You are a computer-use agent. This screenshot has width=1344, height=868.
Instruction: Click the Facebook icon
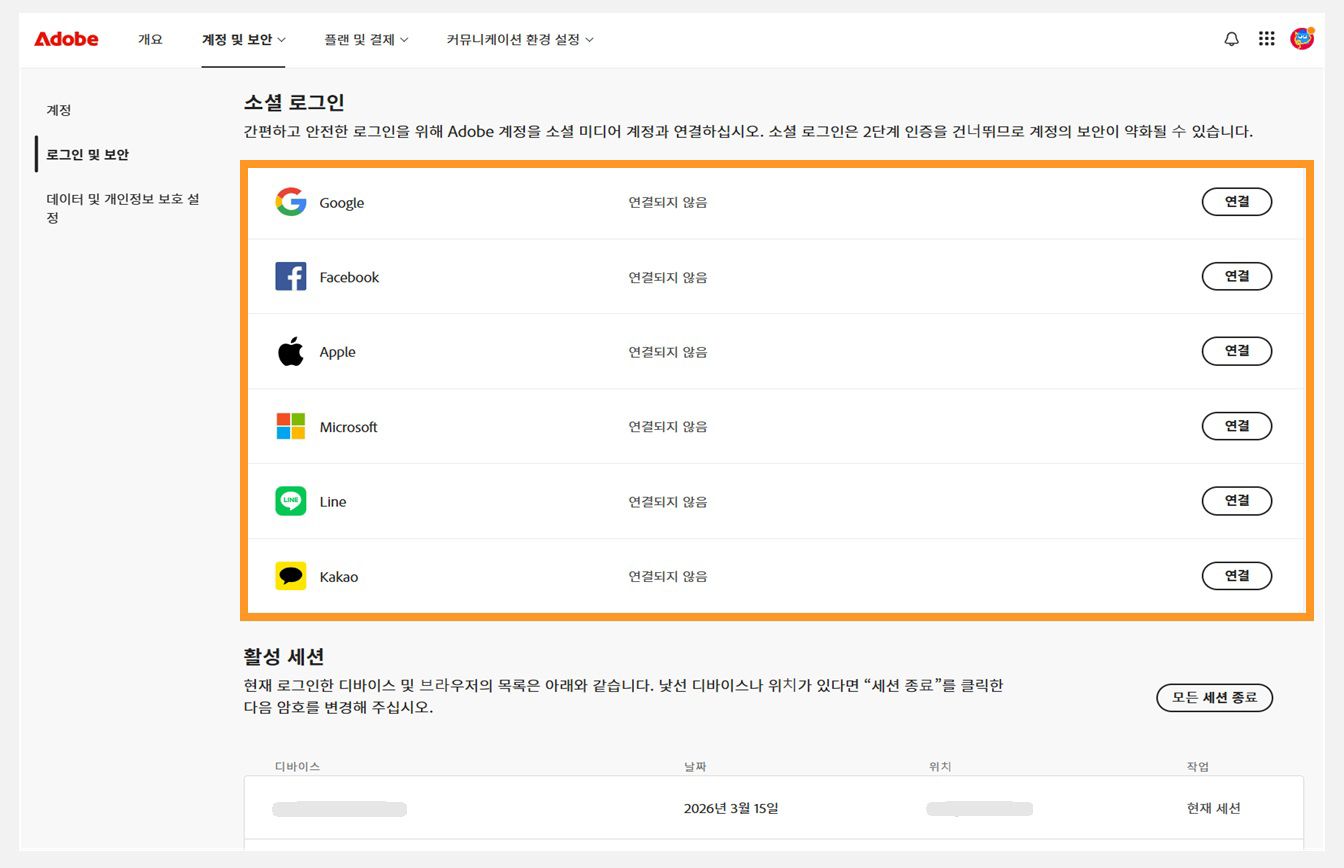(x=290, y=276)
